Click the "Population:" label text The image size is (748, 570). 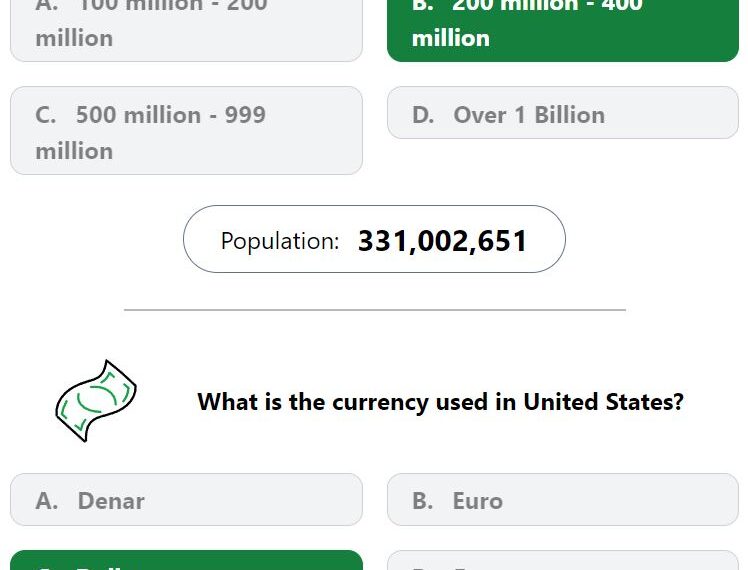click(x=280, y=241)
